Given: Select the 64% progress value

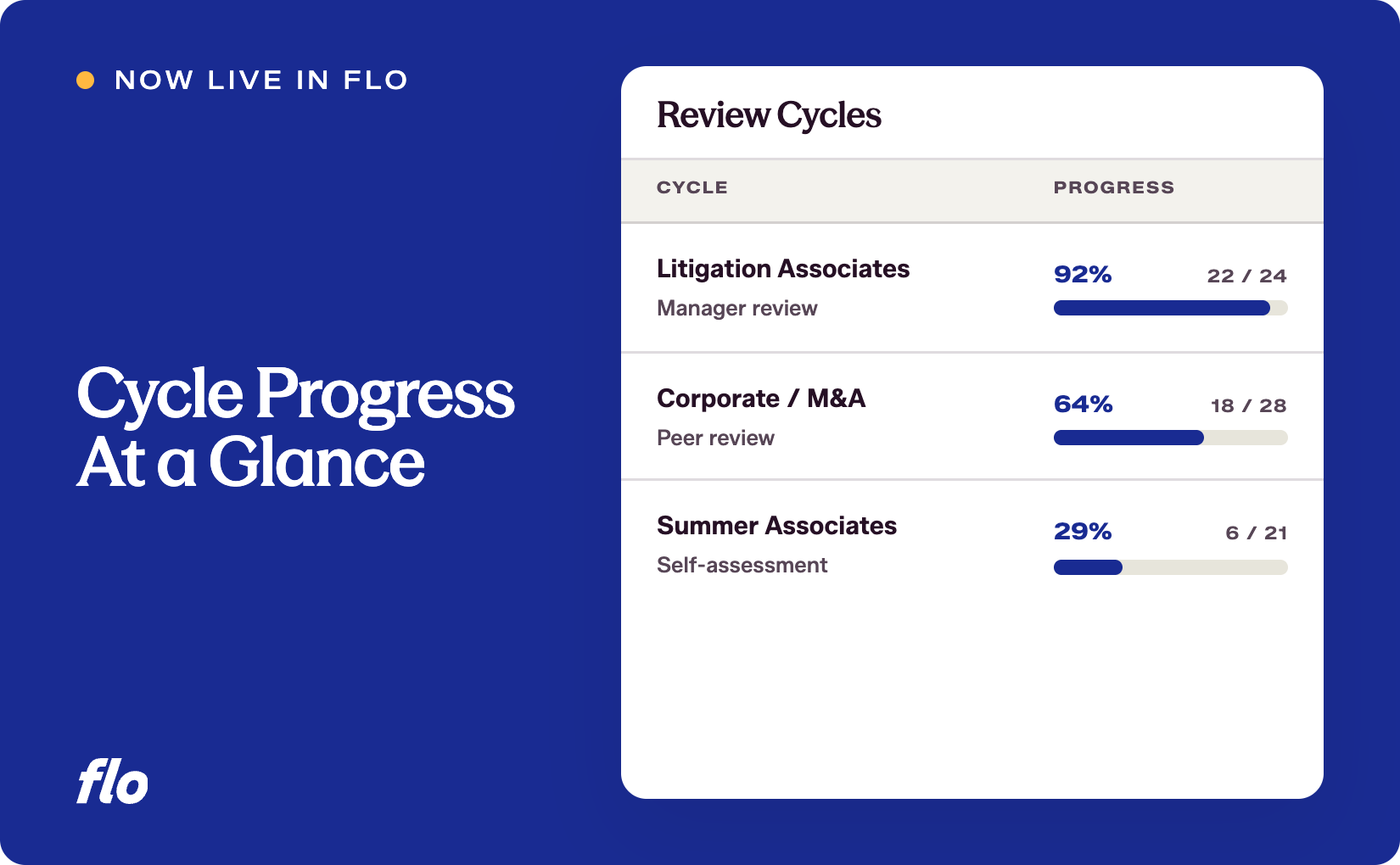Looking at the screenshot, I should (1083, 405).
